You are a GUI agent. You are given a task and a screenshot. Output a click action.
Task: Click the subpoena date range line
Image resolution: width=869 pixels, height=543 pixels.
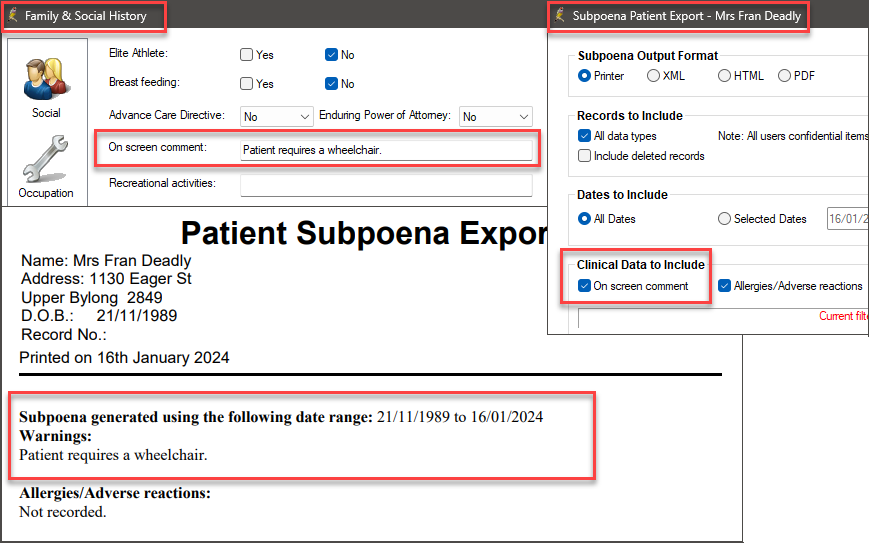pos(281,417)
